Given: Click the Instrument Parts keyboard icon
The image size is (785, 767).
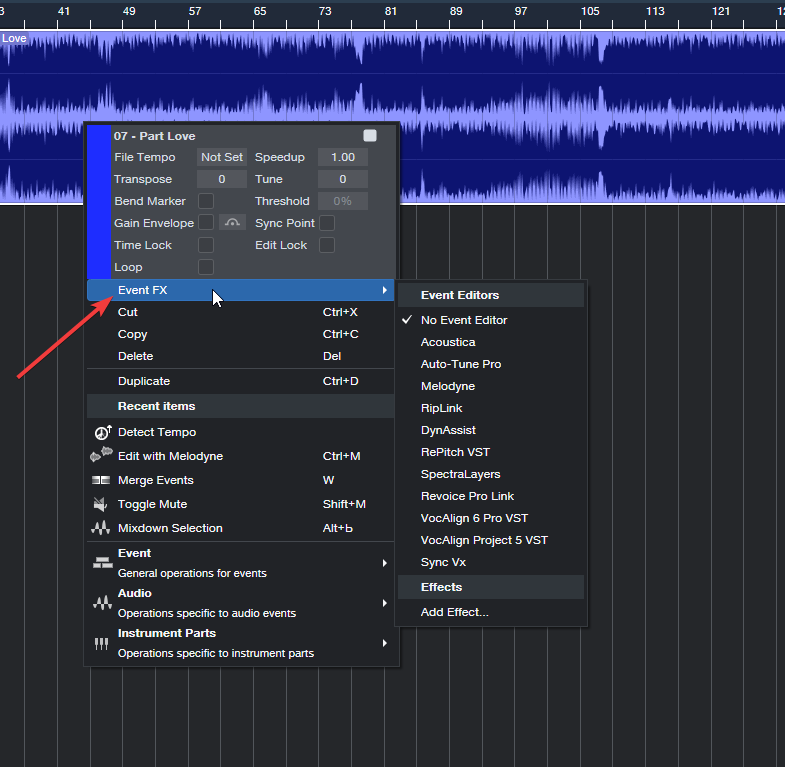Looking at the screenshot, I should 101,643.
